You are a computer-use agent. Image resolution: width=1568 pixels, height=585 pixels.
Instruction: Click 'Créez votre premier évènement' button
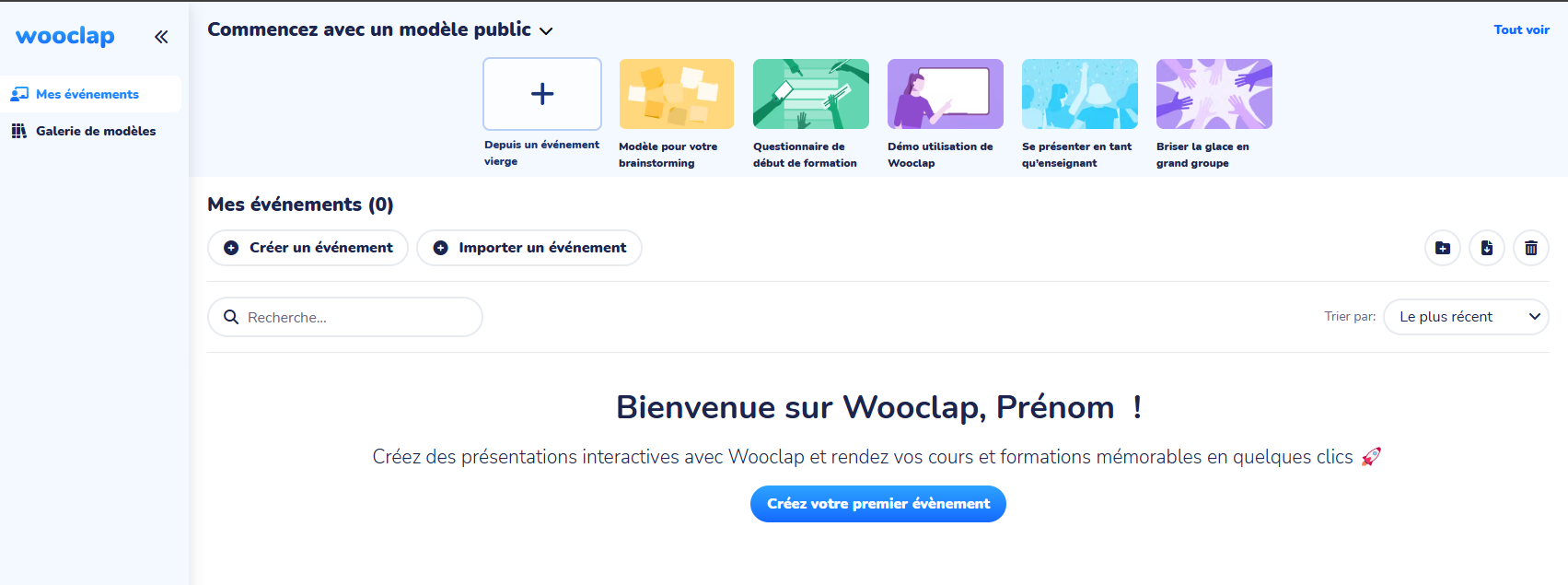[878, 504]
